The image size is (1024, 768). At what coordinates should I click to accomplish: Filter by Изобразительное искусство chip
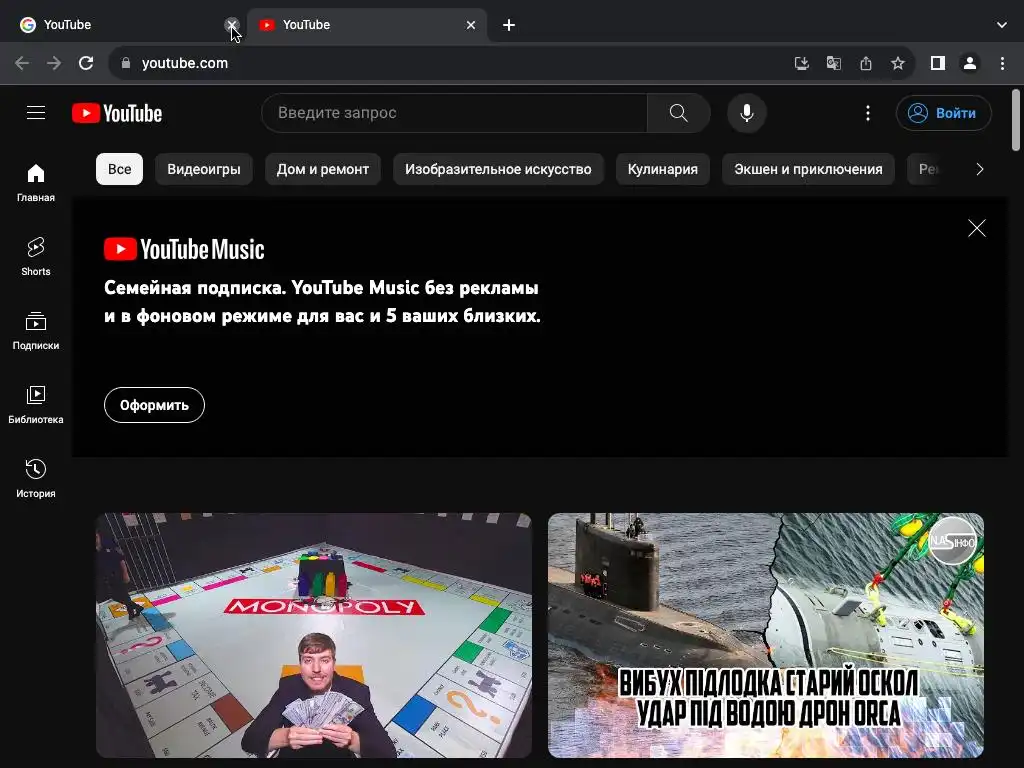(x=498, y=169)
